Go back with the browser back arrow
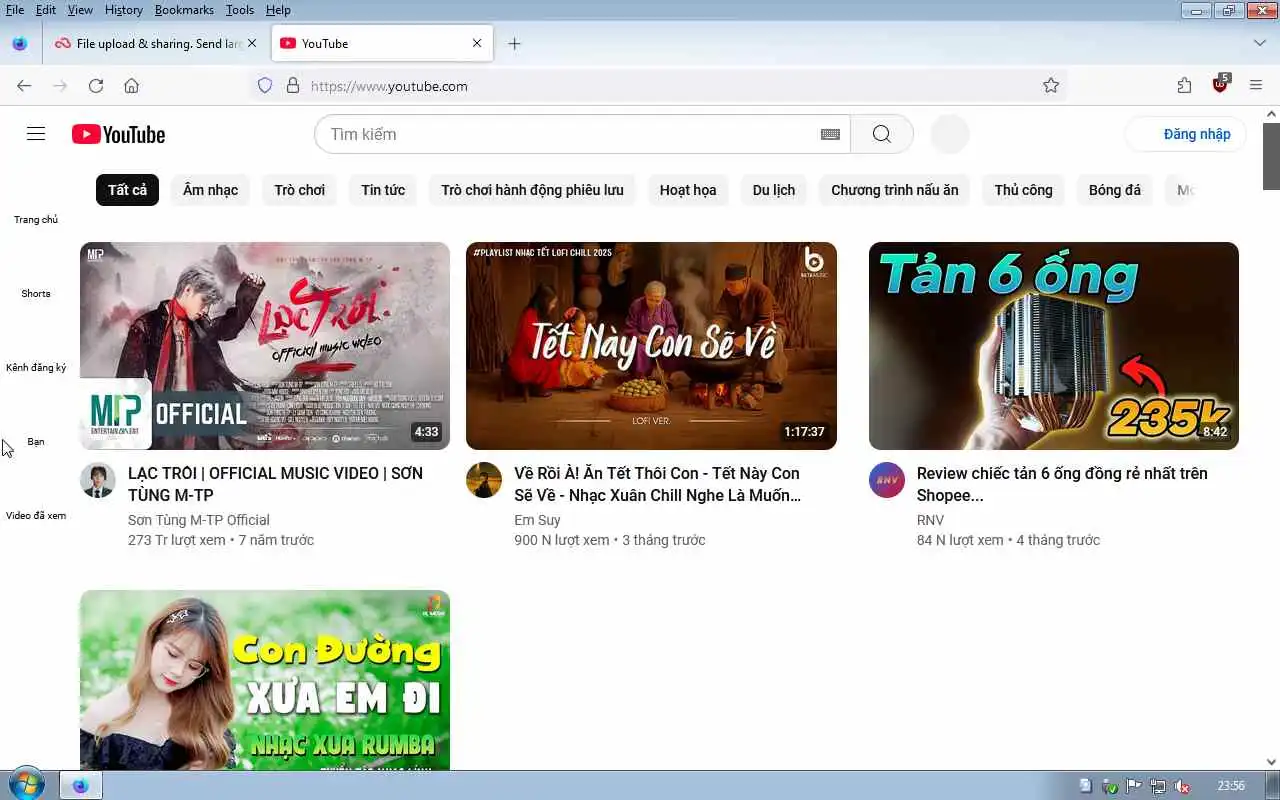Image resolution: width=1280 pixels, height=800 pixels. (x=24, y=86)
